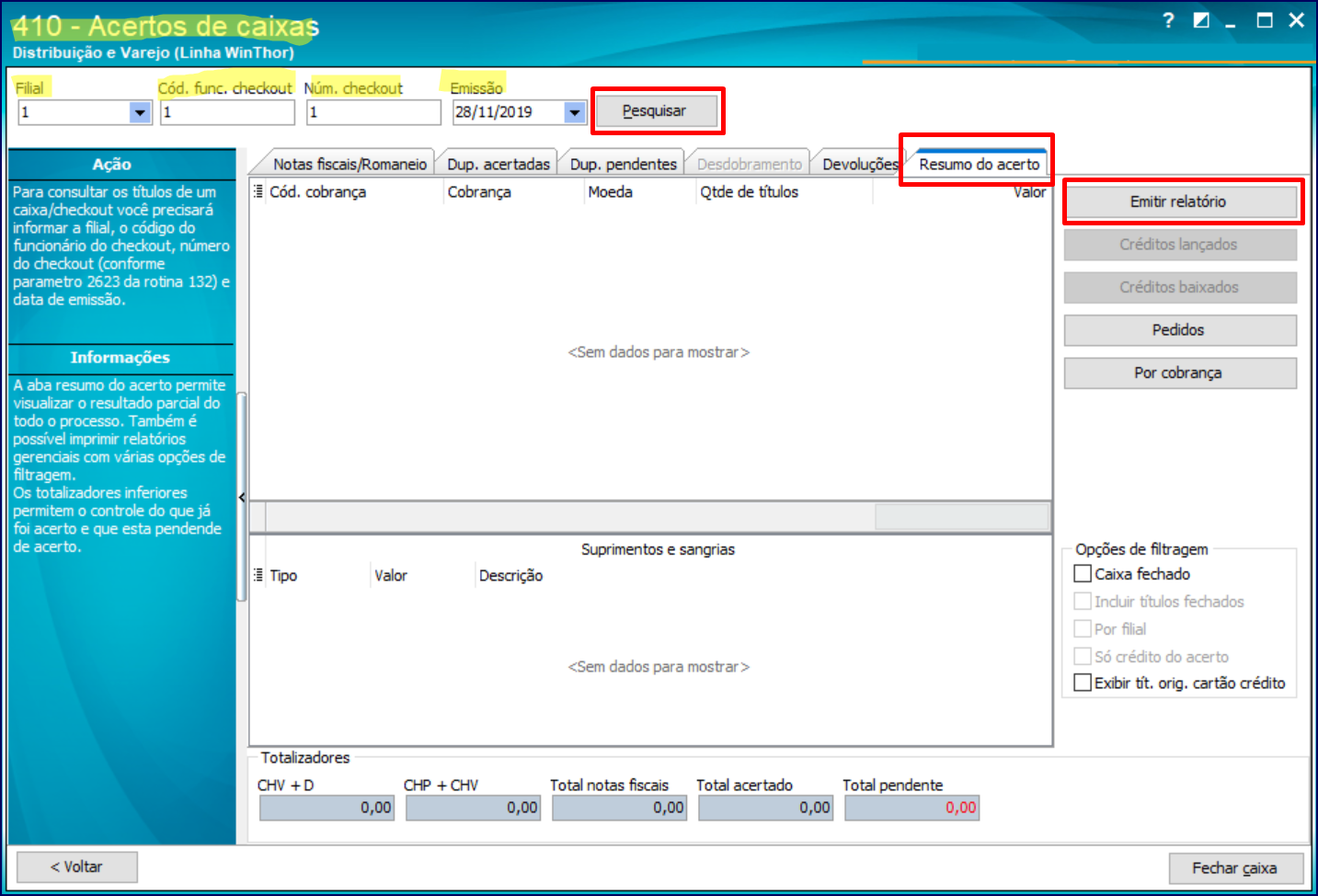This screenshot has width=1318, height=896.
Task: Open the Emissão date picker dropdown
Action: tap(575, 112)
